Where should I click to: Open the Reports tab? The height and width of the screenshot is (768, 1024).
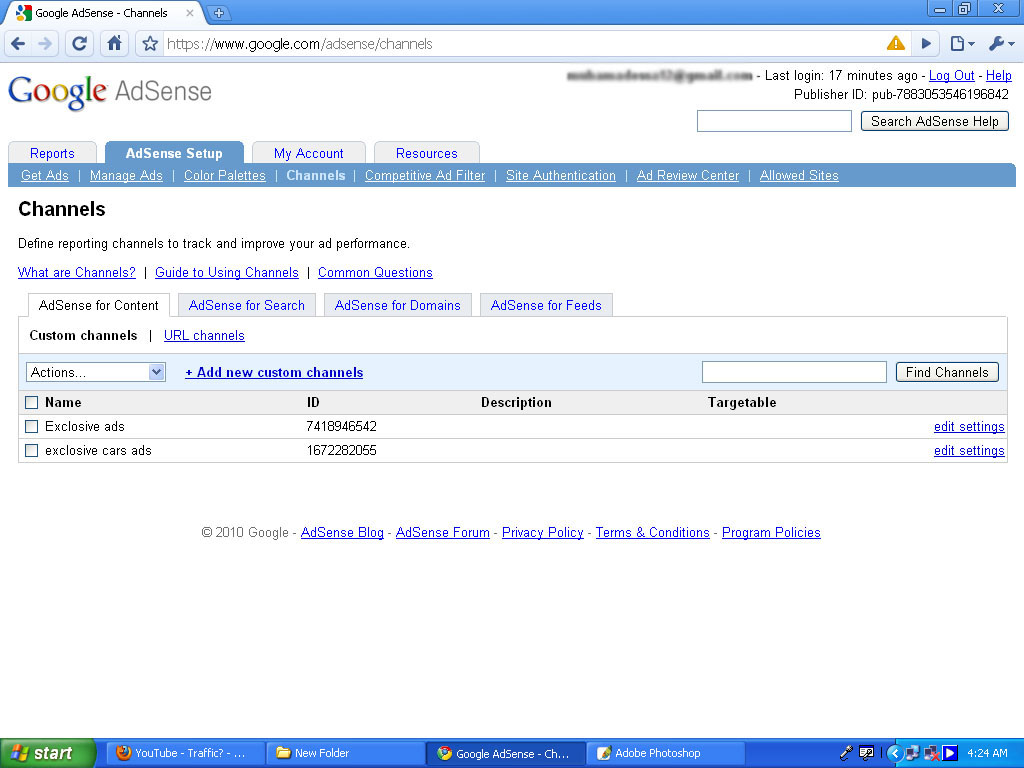(x=52, y=153)
